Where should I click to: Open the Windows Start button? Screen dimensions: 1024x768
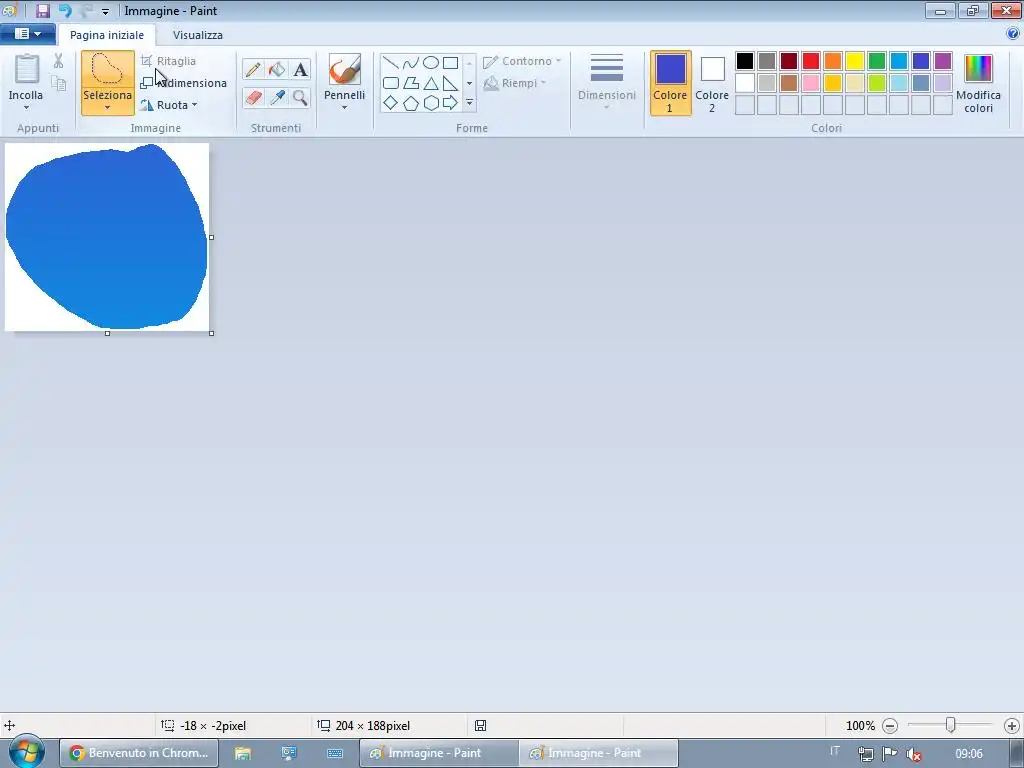[26, 752]
